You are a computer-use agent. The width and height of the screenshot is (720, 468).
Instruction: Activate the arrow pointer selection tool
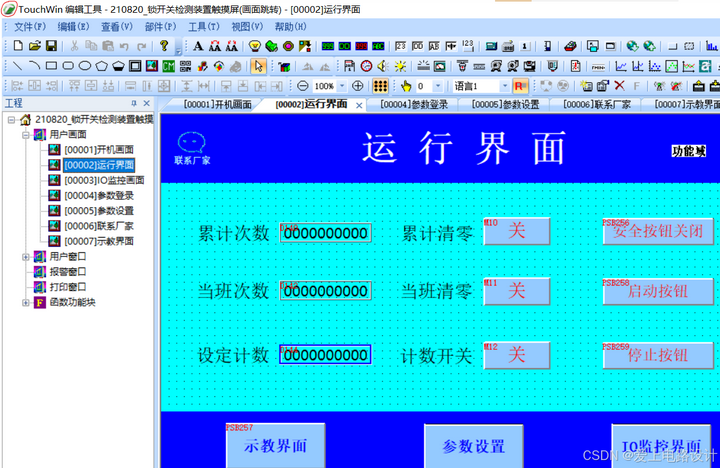[259, 66]
